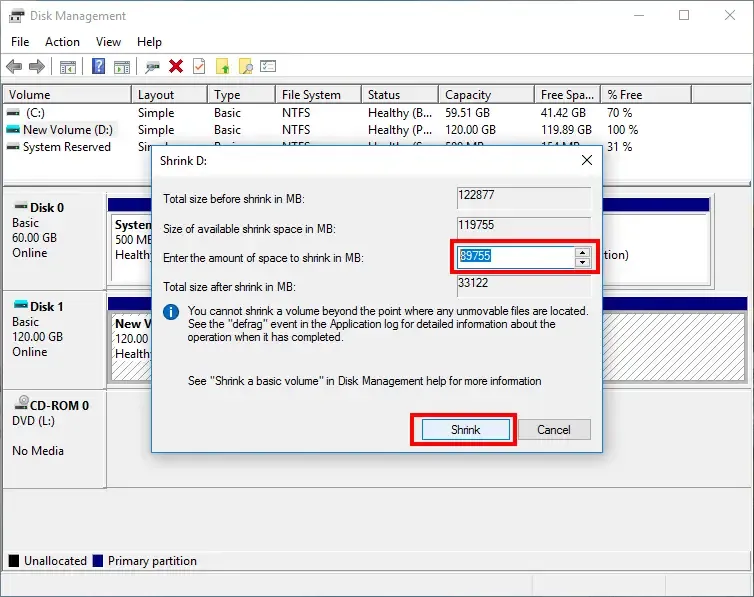Viewport: 754px width, 597px height.
Task: Click the yellow folder with green arrow icon
Action: 223,66
